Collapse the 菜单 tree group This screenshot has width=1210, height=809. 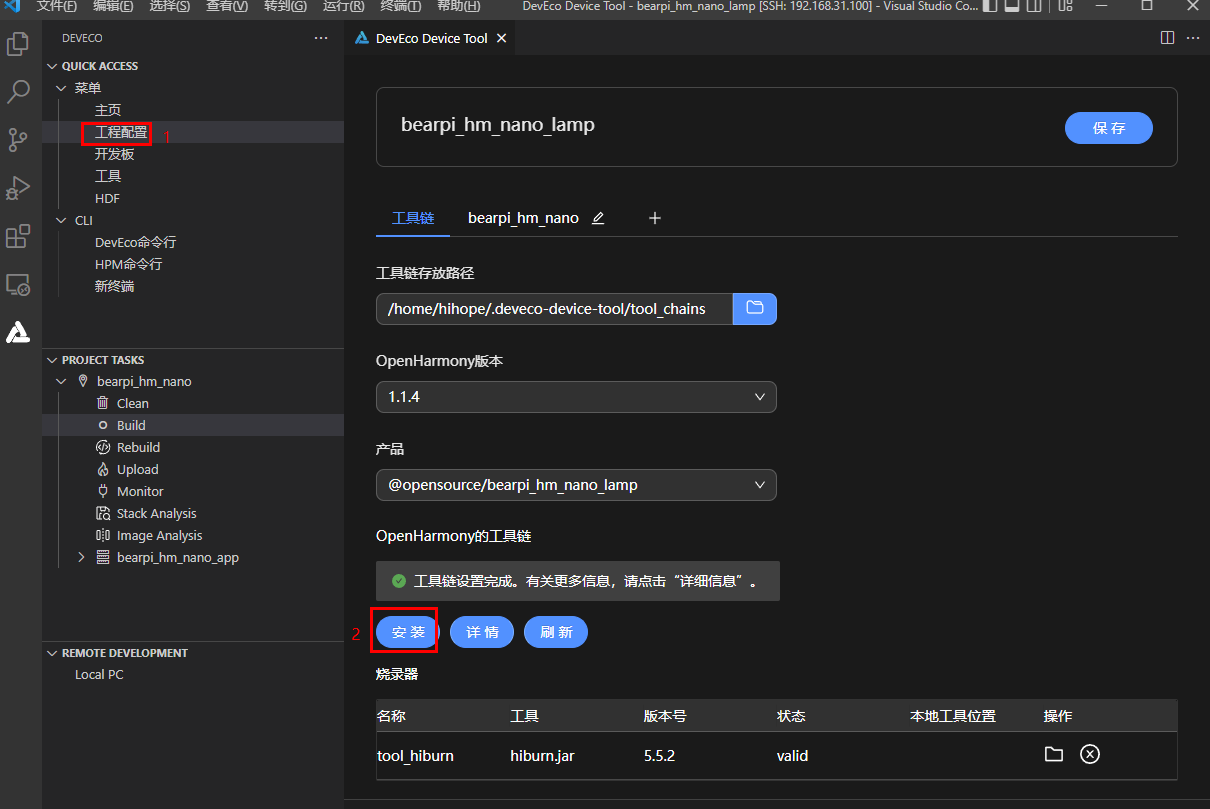[x=61, y=88]
